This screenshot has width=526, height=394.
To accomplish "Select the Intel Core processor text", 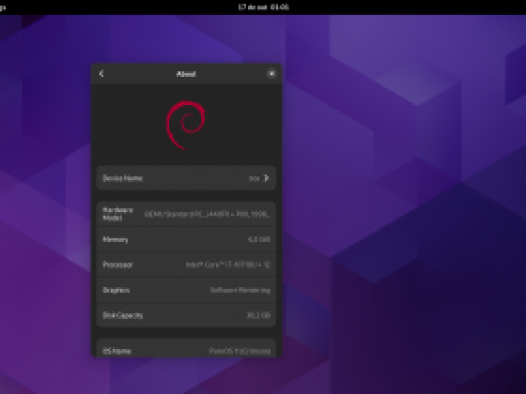I will [228, 265].
